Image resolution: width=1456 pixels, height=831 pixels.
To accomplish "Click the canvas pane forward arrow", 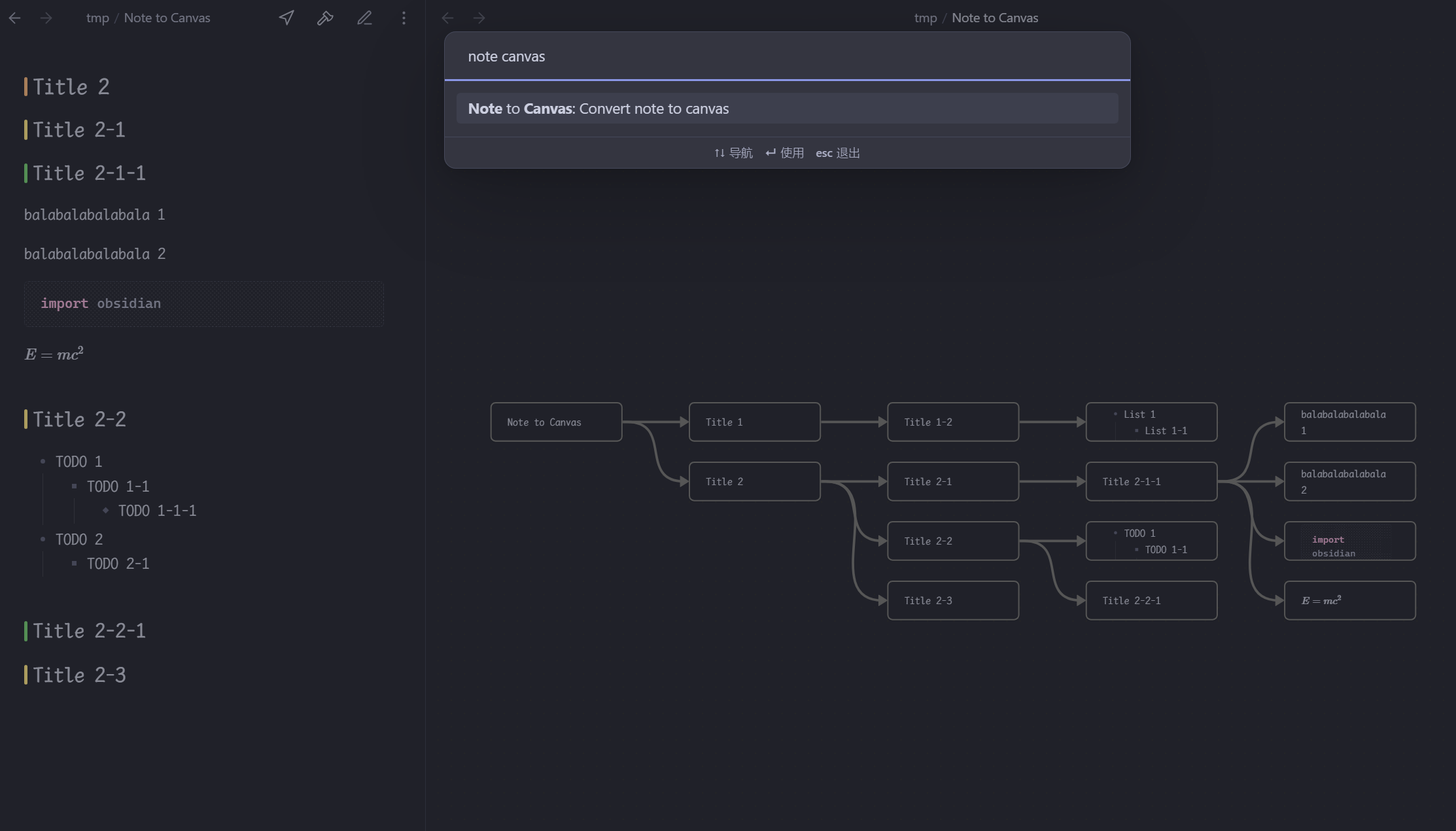I will pos(479,18).
